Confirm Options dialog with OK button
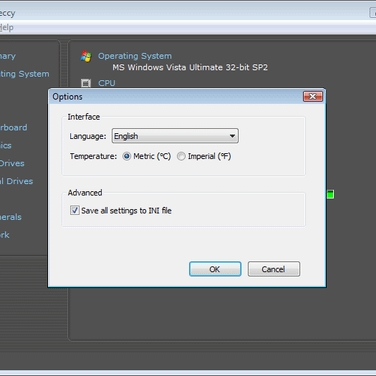This screenshot has width=376, height=376. [215, 269]
